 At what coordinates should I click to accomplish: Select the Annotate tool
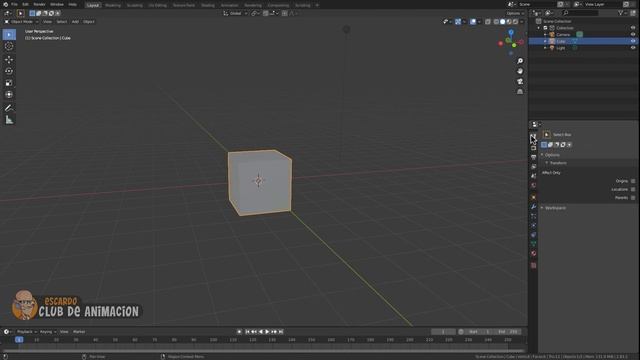pos(9,108)
